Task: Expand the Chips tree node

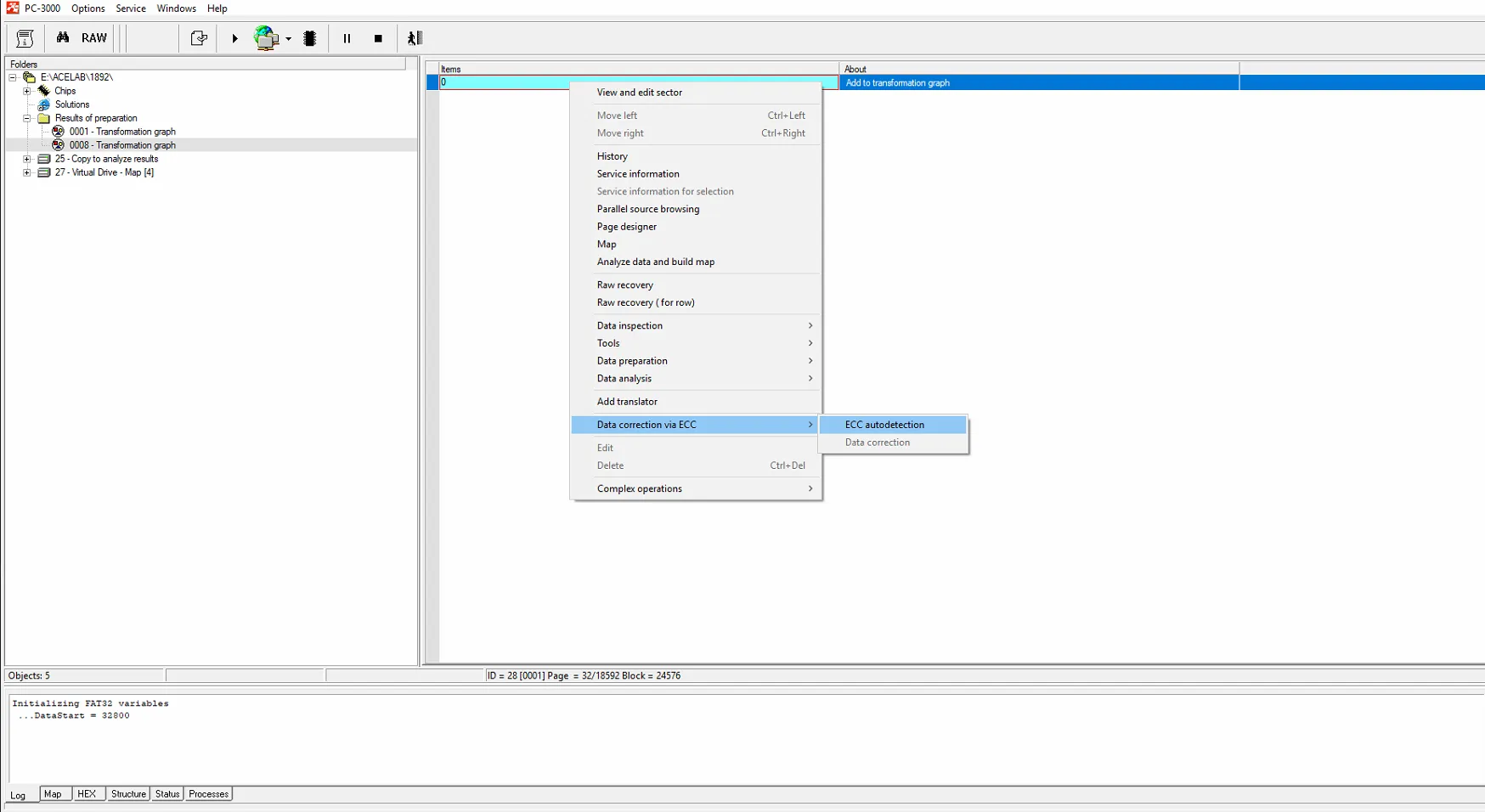Action: [27, 91]
